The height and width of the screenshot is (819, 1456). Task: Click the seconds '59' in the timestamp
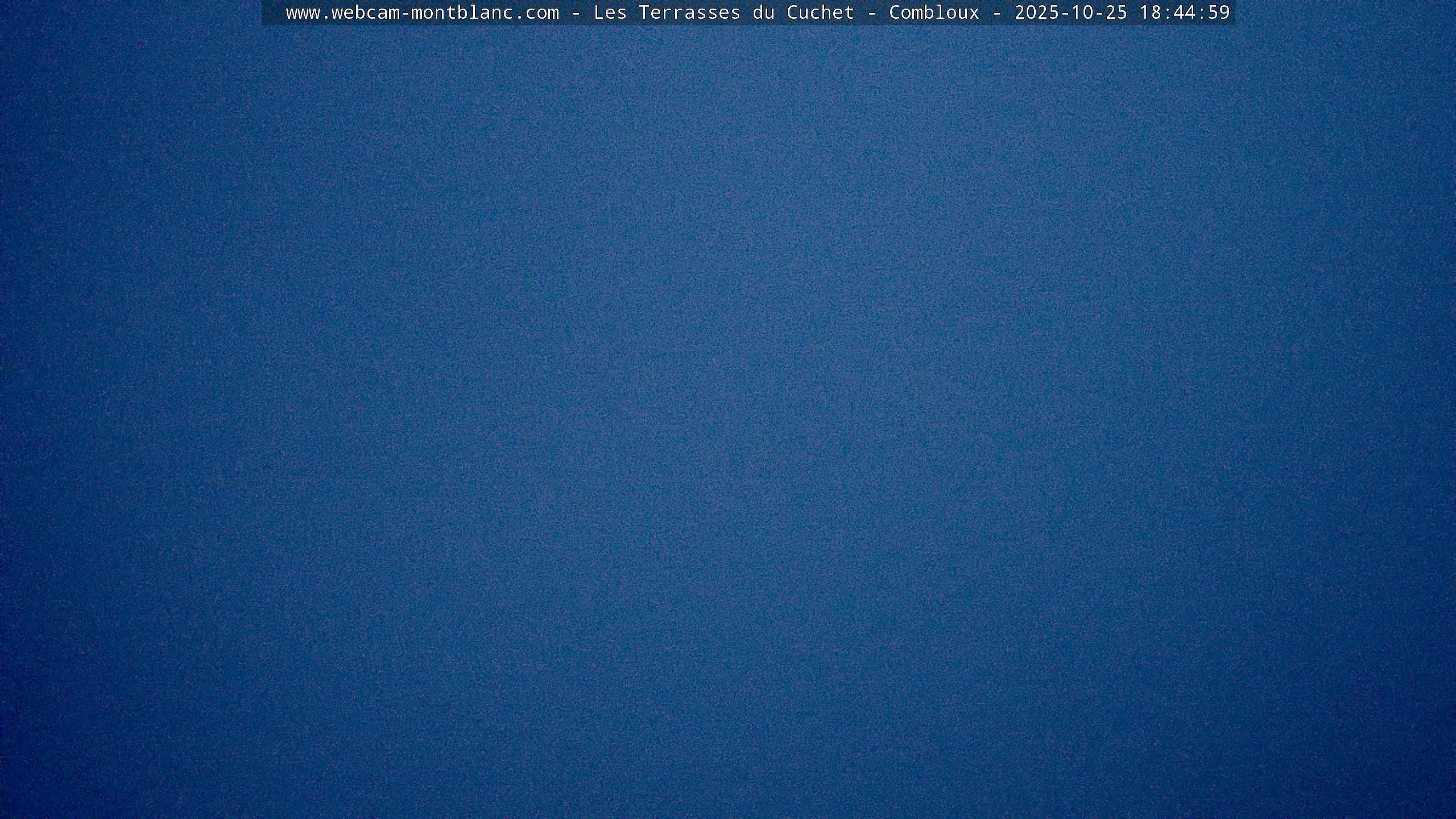point(1218,13)
